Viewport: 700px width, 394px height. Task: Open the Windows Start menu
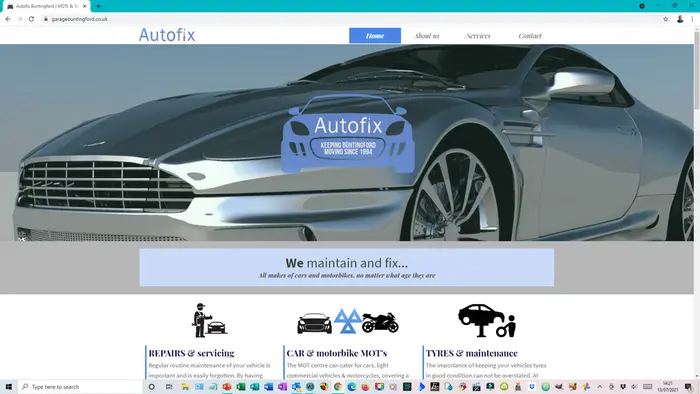(8, 387)
